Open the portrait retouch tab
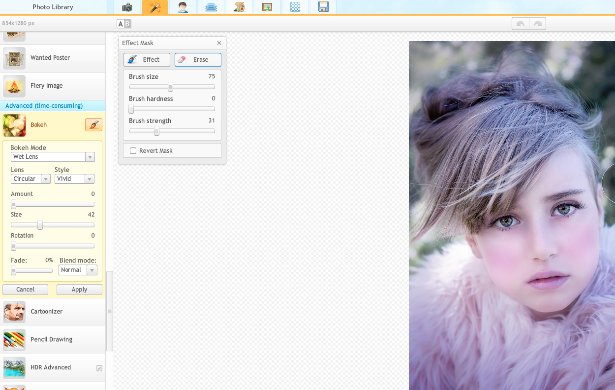The image size is (615, 390). [x=183, y=7]
